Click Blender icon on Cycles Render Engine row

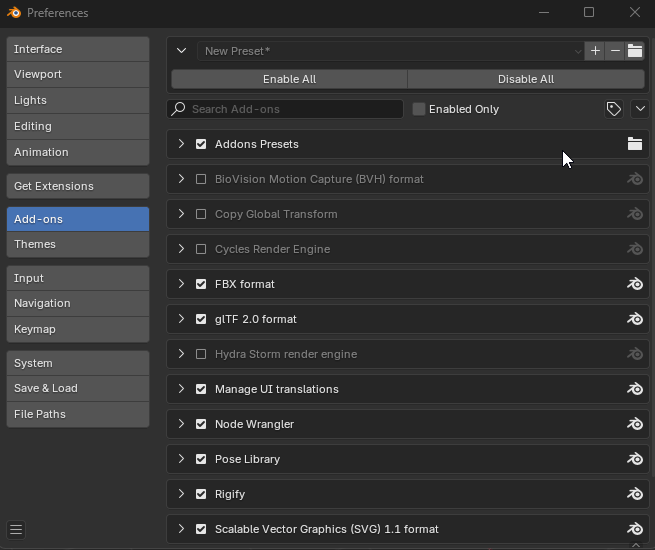[635, 249]
